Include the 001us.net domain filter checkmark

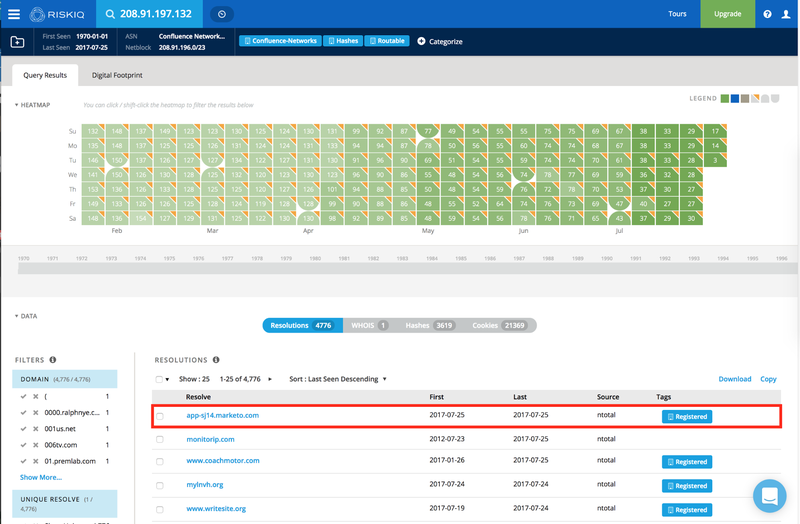(x=23, y=429)
